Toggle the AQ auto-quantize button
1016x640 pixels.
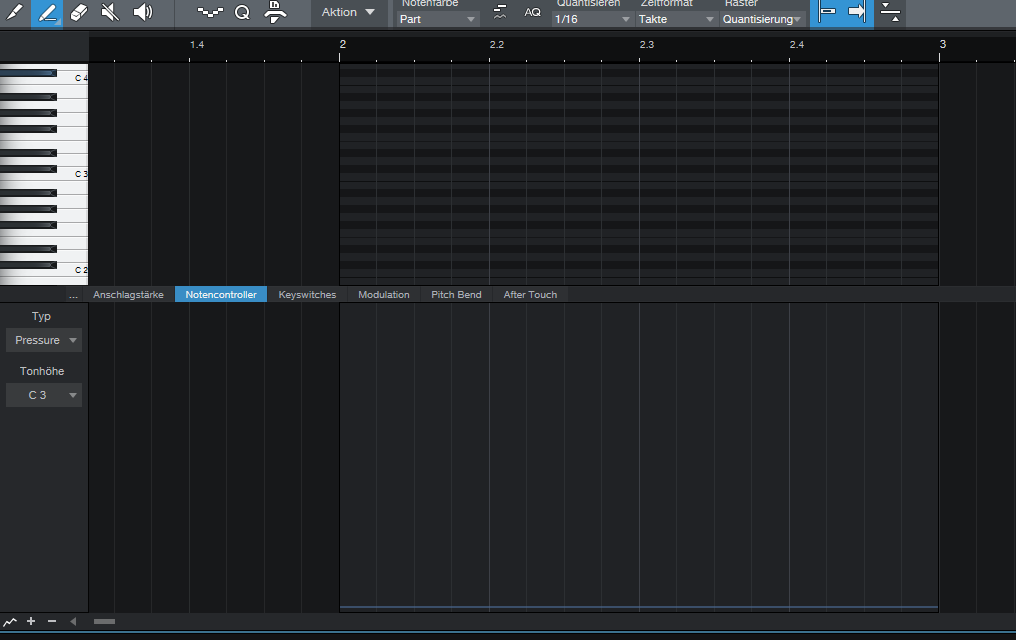tap(532, 13)
